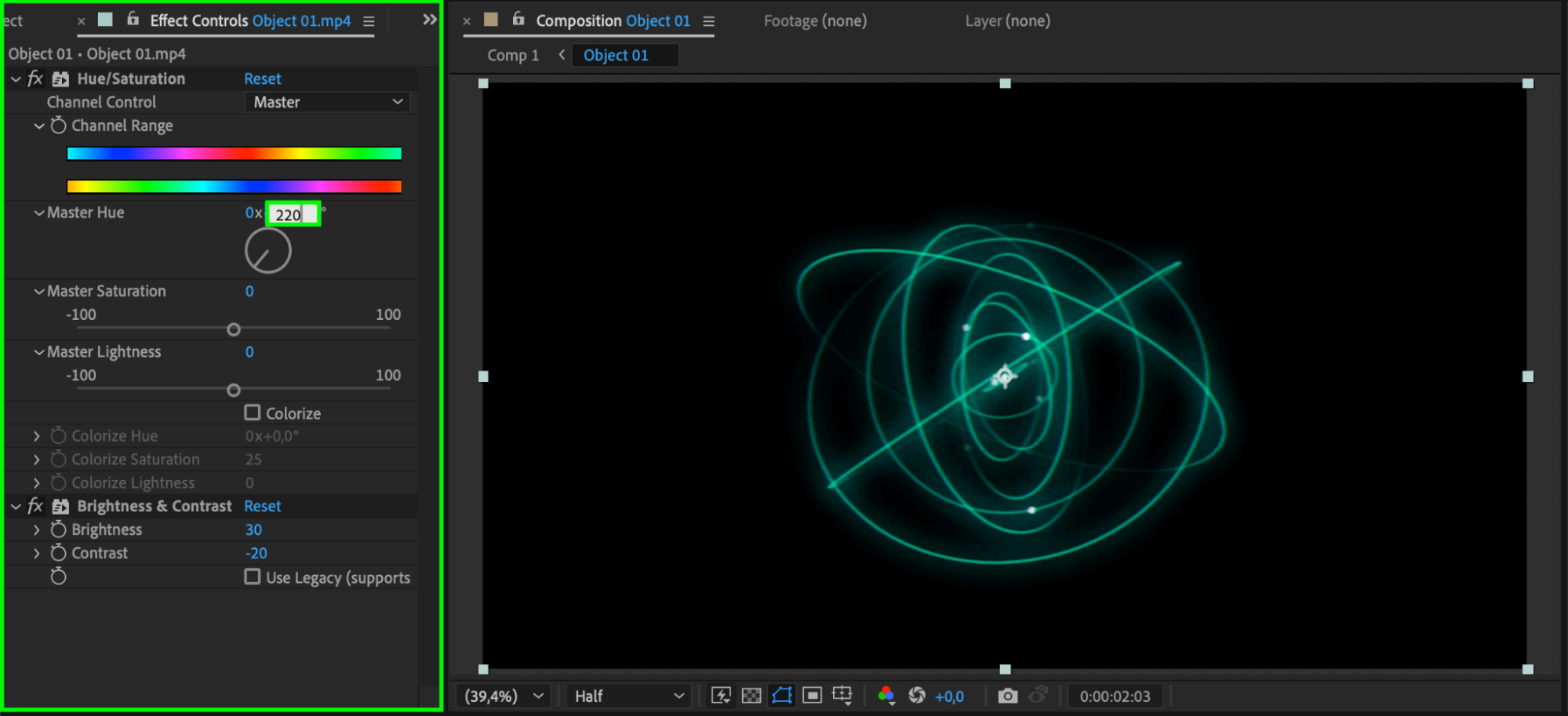Click the Region of Interest icon
The width and height of the screenshot is (1568, 716).
click(812, 696)
